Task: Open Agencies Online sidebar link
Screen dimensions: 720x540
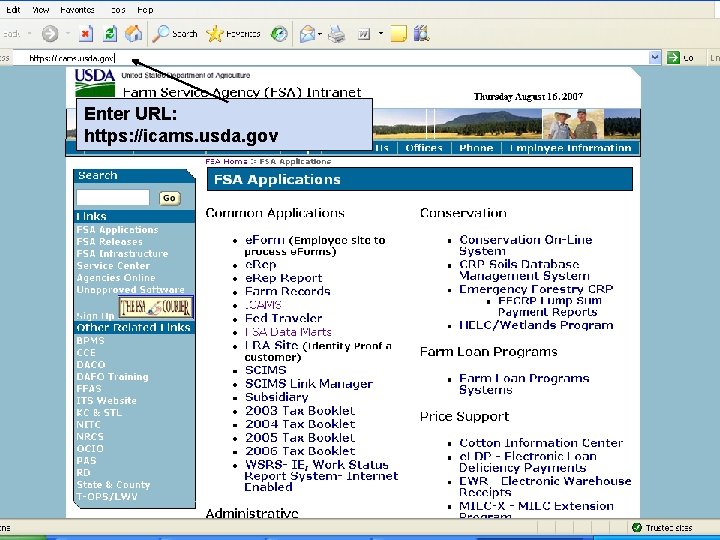Action: (x=116, y=277)
